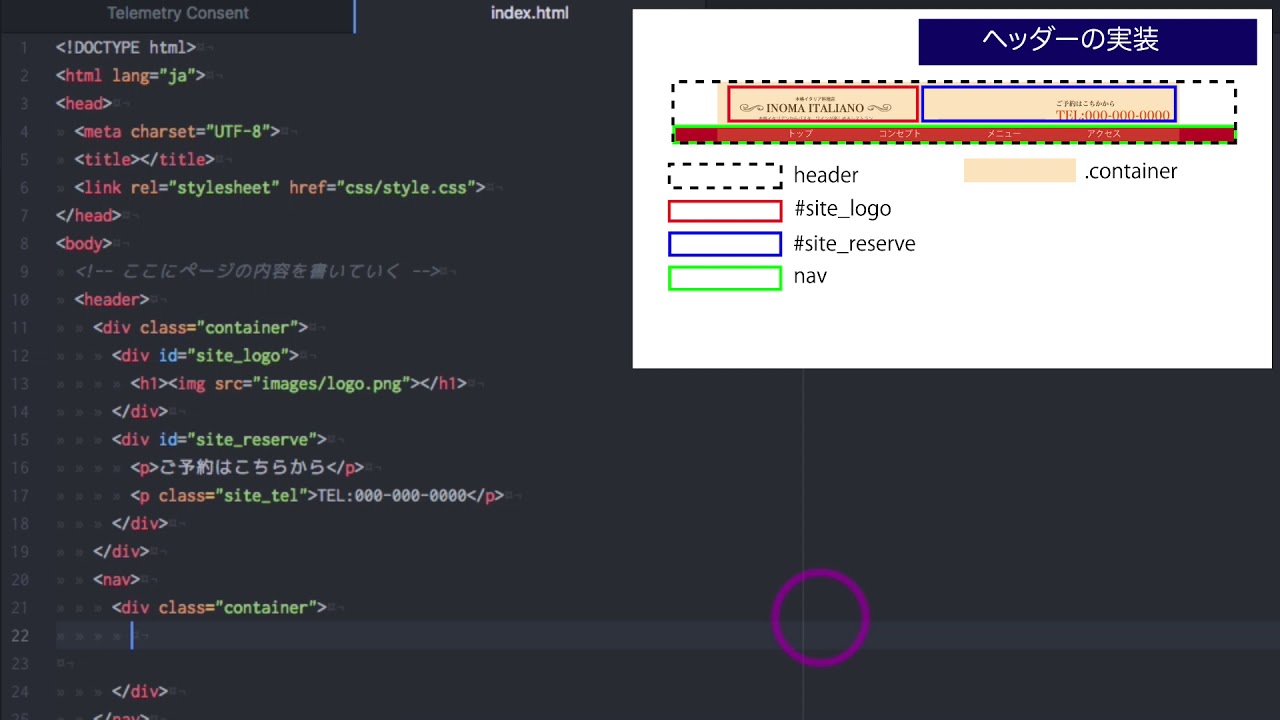Click the アクセス nav item in slide mockup

(1104, 134)
